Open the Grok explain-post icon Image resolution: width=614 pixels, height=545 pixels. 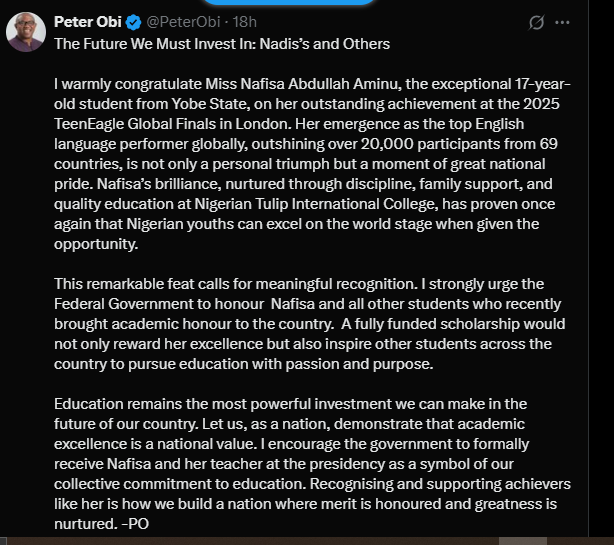[536, 22]
